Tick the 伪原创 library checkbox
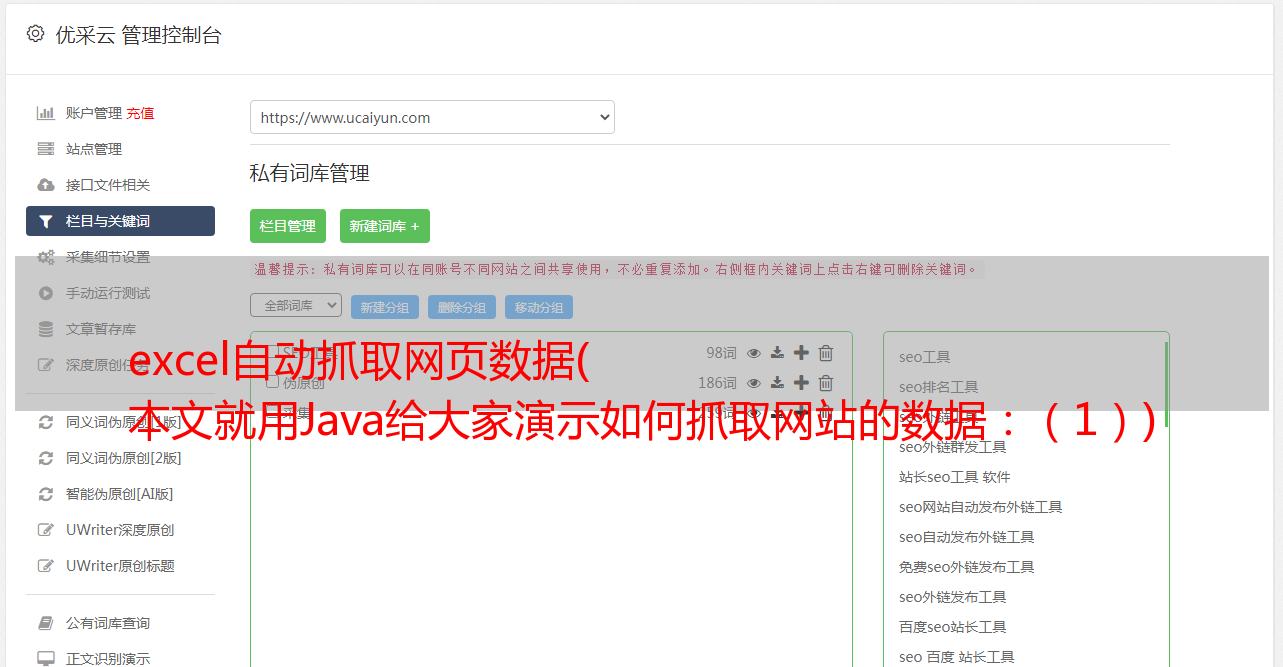 [x=272, y=382]
